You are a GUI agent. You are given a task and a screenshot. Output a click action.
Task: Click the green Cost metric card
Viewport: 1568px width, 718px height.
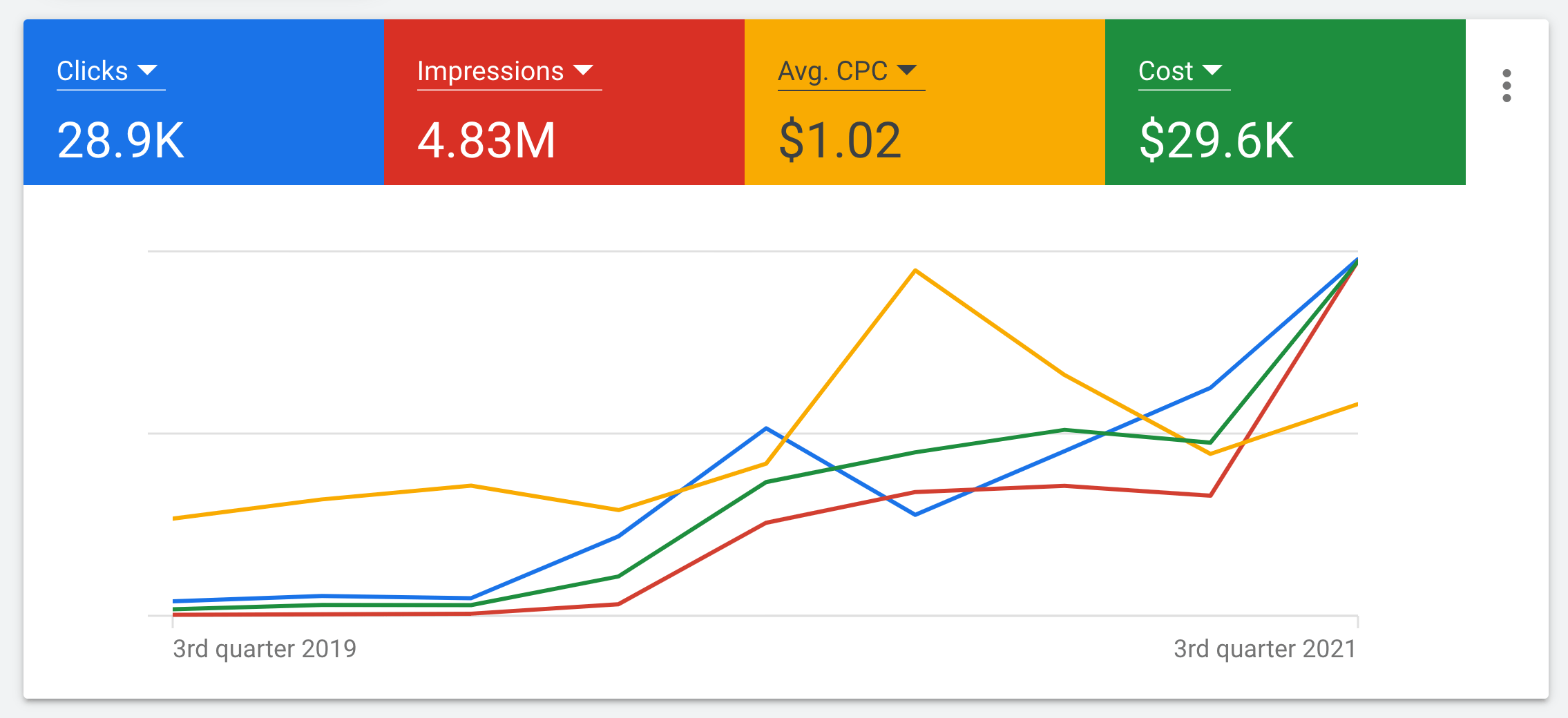1285,104
